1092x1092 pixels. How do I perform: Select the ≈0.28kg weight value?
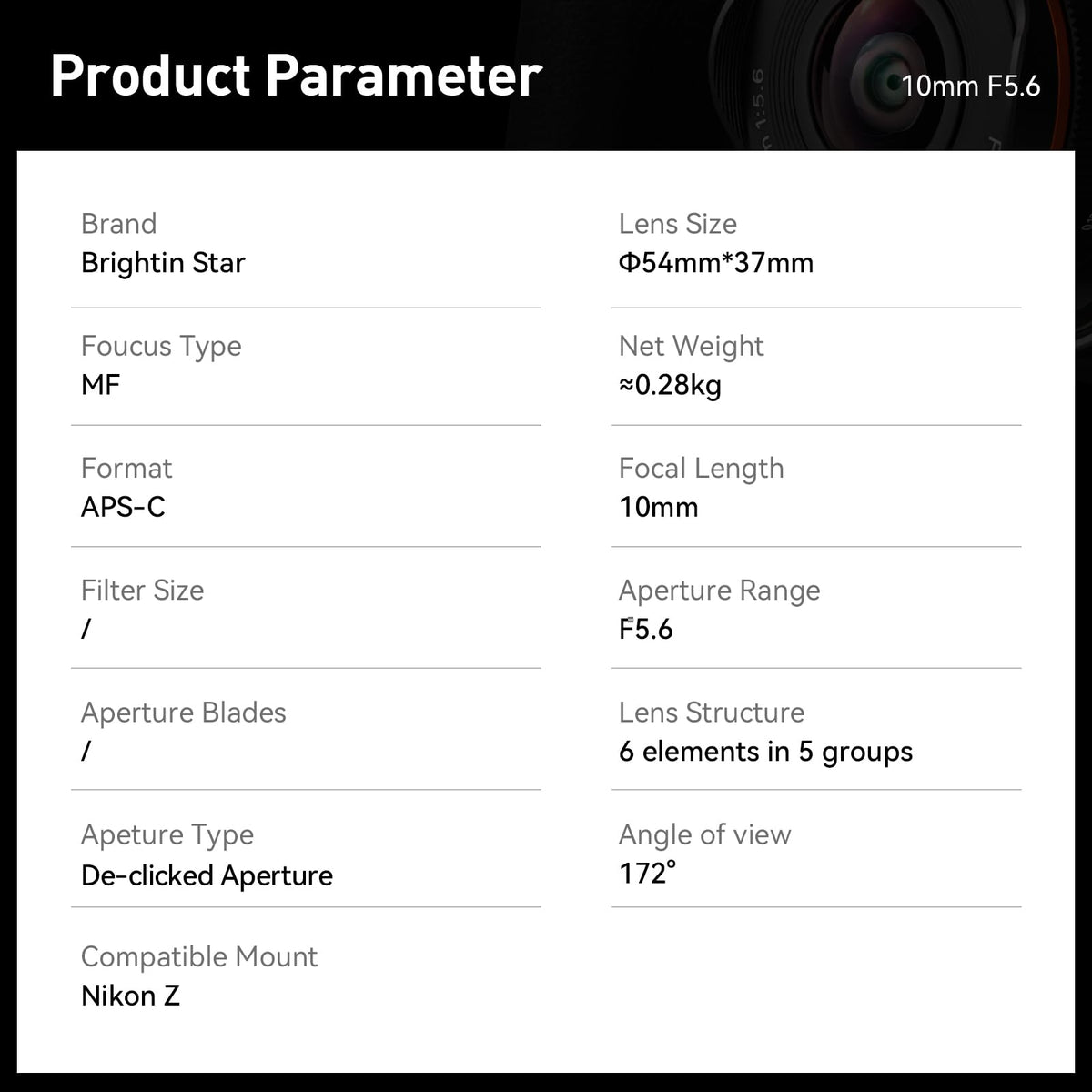(x=670, y=385)
